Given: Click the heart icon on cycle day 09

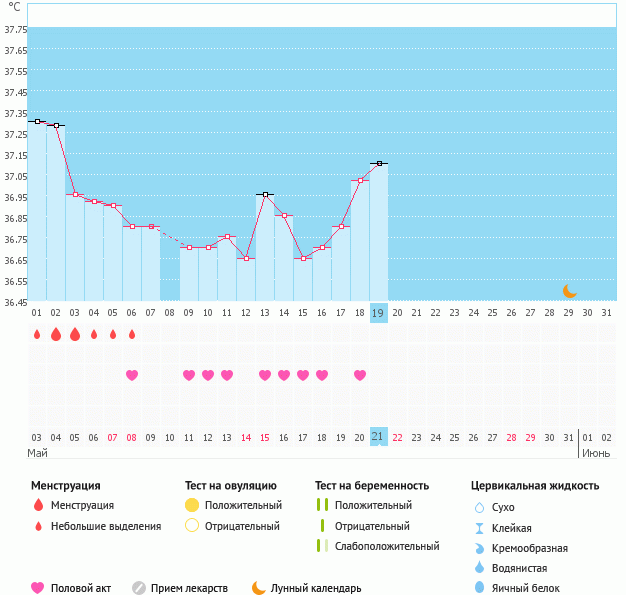Looking at the screenshot, I should click(x=189, y=375).
